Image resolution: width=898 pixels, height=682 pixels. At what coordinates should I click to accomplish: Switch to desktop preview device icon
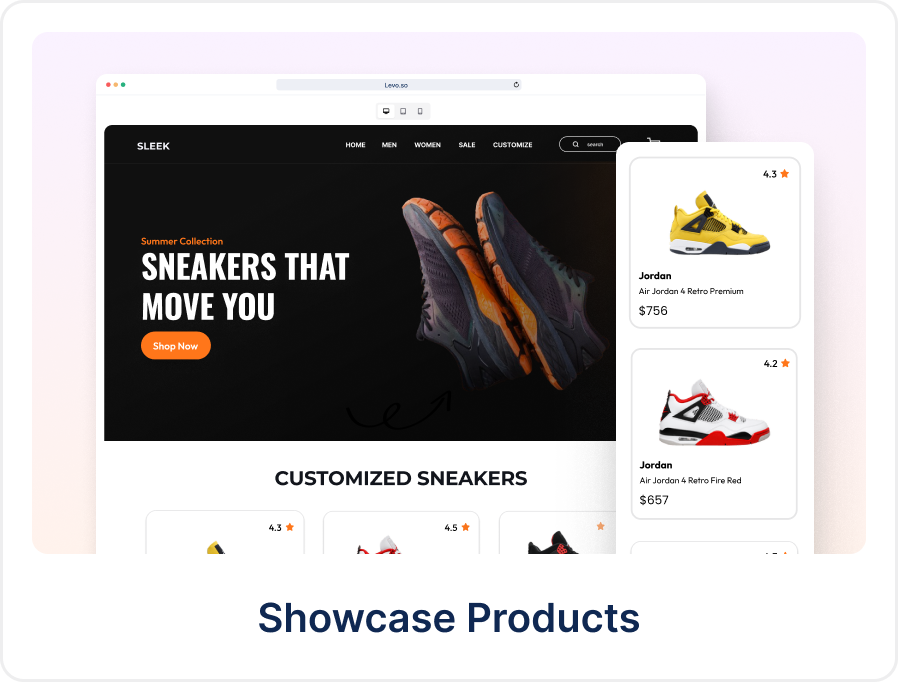[386, 111]
